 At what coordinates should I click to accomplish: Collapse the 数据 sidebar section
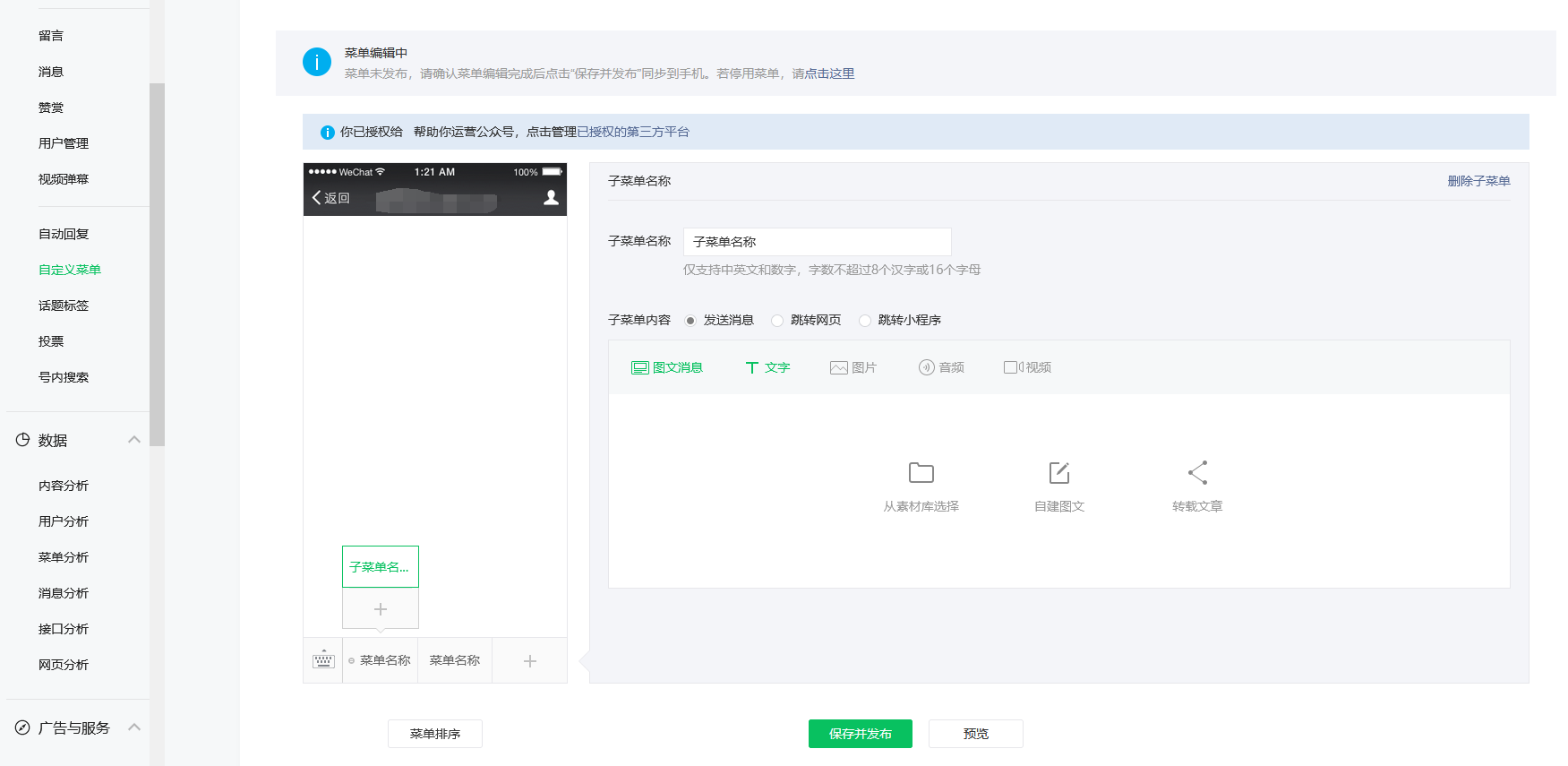[134, 440]
